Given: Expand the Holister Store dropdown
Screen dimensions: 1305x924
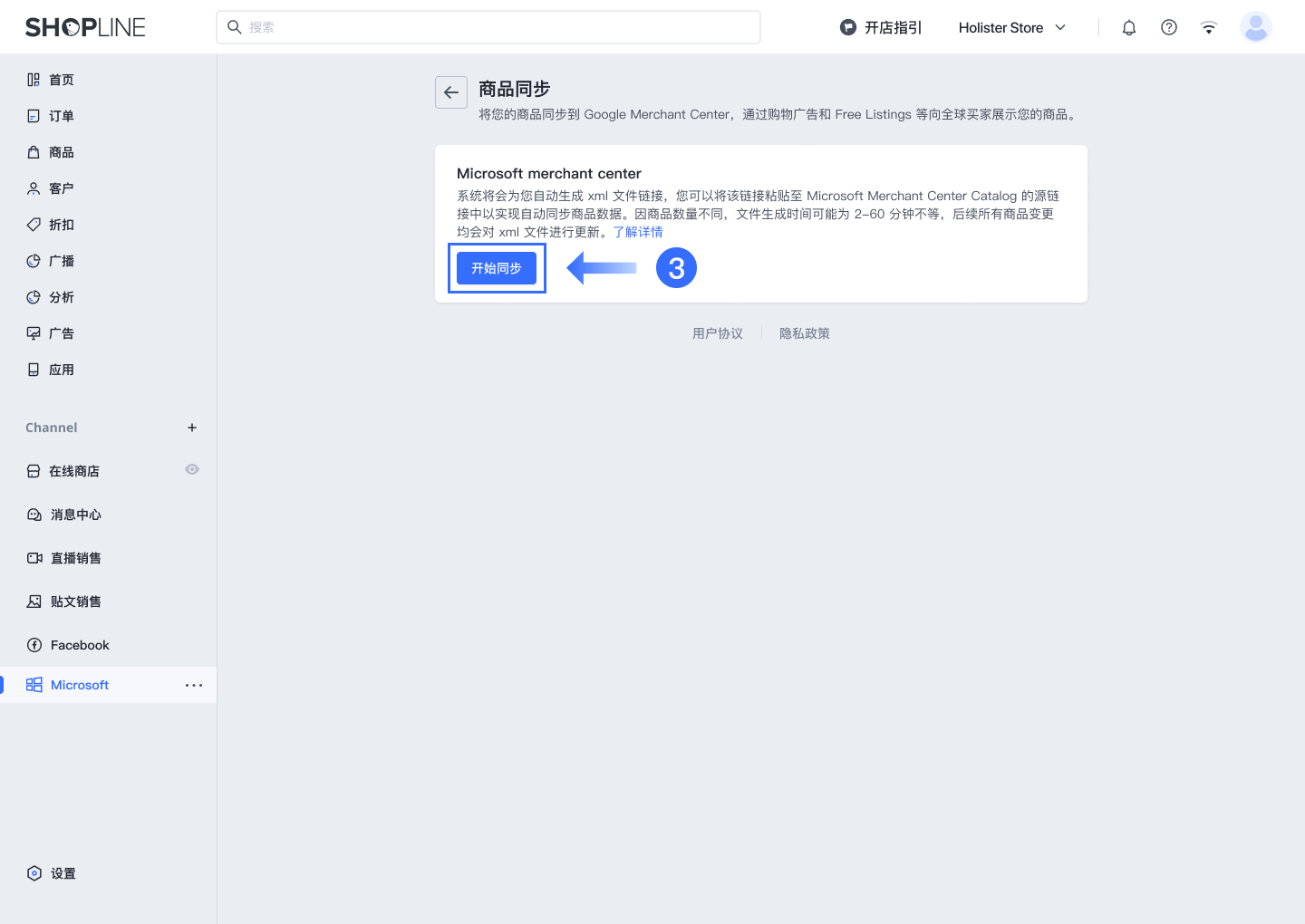Looking at the screenshot, I should (x=1012, y=27).
